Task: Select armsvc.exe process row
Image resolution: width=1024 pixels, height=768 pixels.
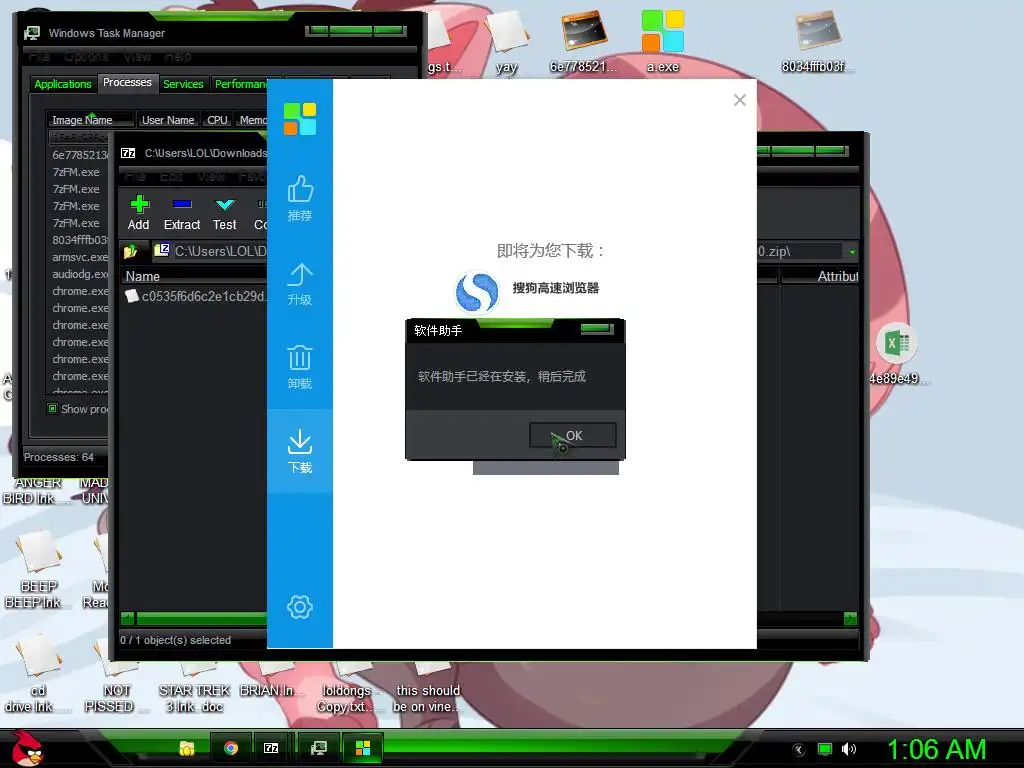Action: coord(79,257)
